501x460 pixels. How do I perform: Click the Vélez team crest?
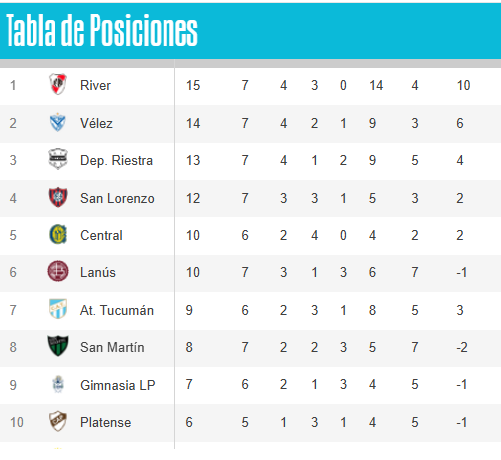pos(58,122)
